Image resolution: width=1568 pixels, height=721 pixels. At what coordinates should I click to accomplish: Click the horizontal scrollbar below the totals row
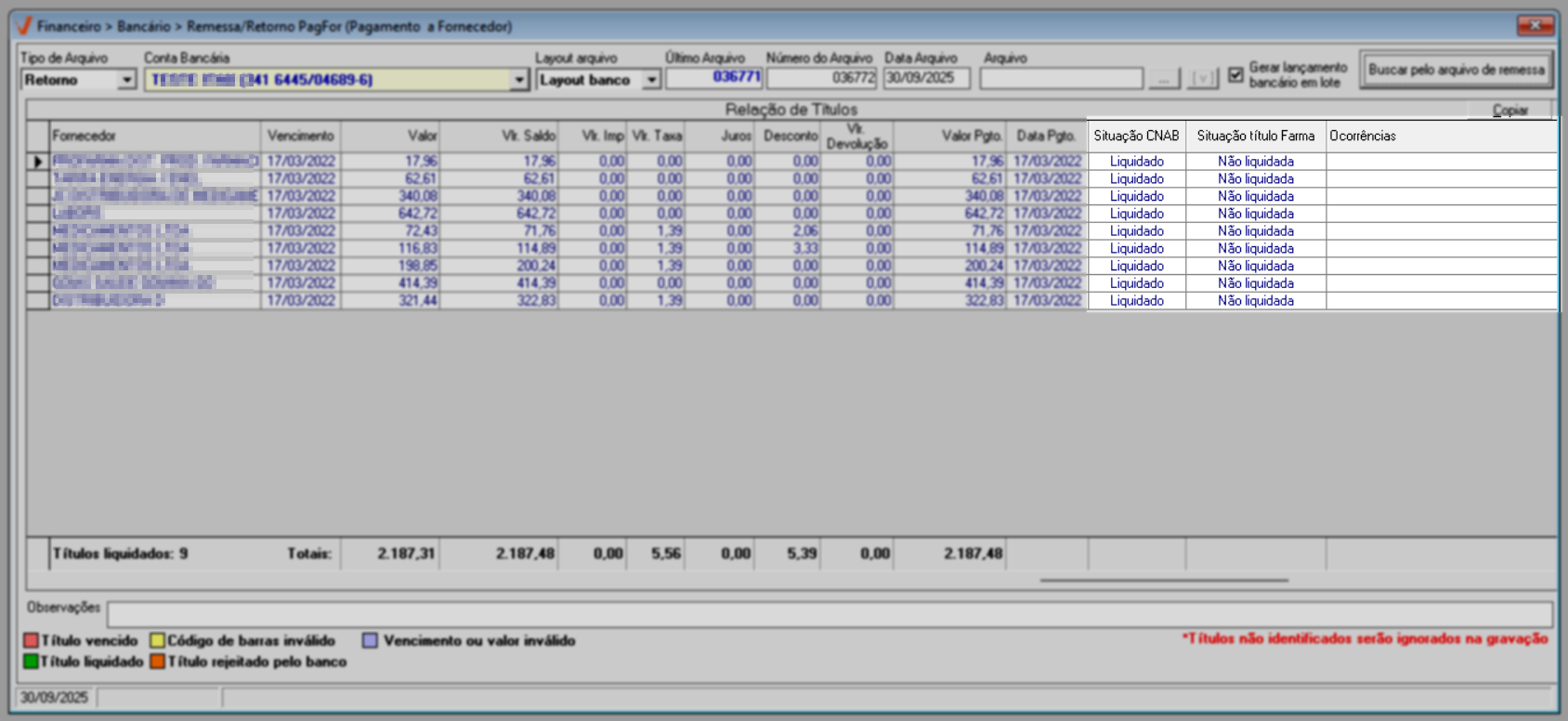[x=1163, y=580]
